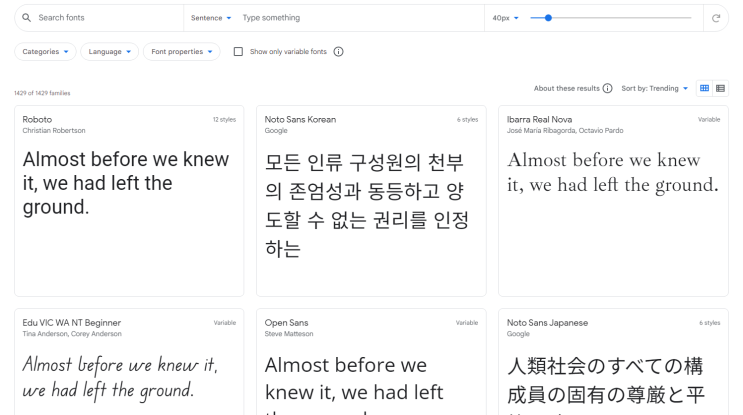Screen dimensions: 743x415
Task: Click the 12 styles label on Roboto
Action: tap(224, 120)
